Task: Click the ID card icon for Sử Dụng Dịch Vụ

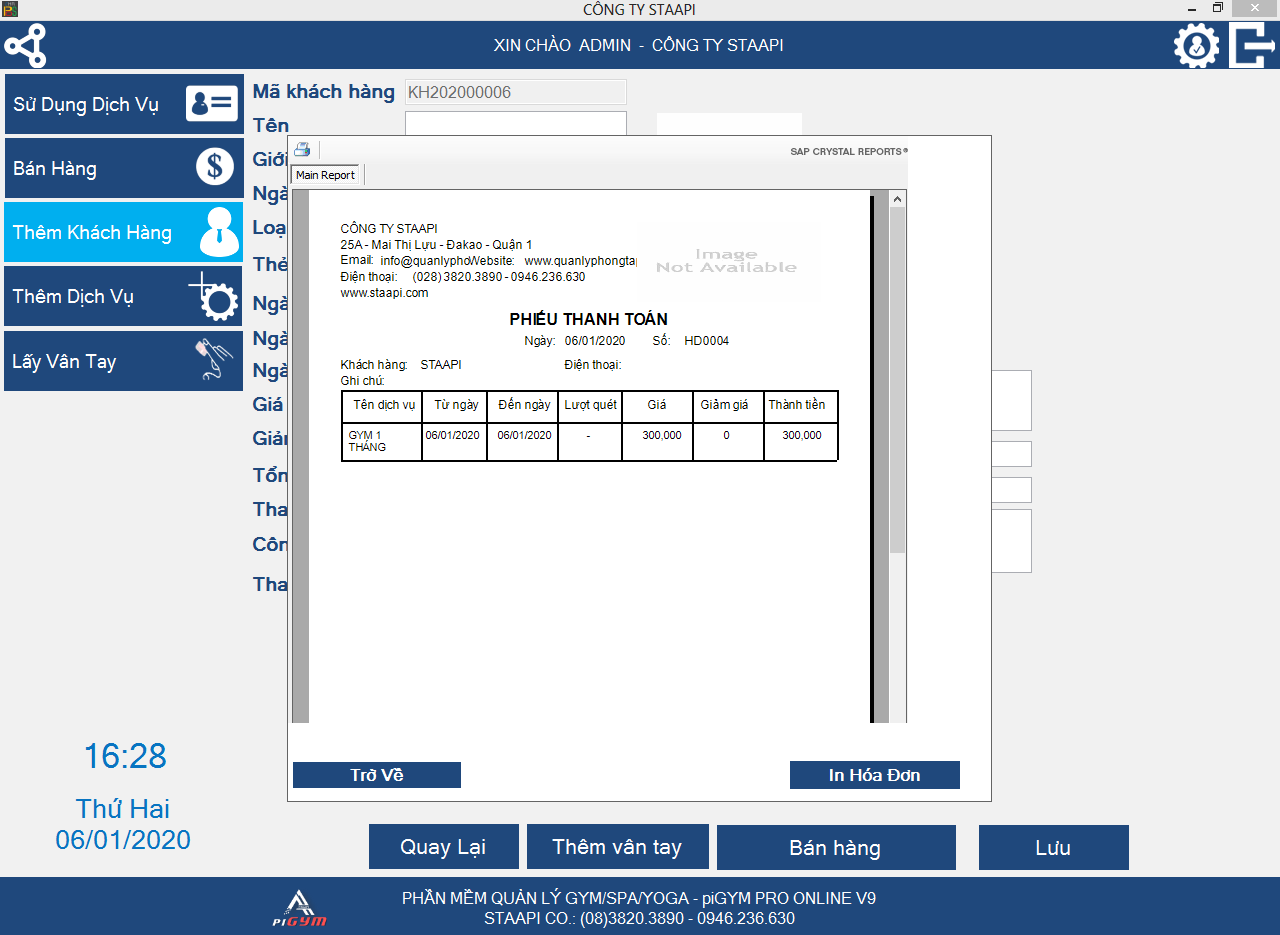Action: click(x=212, y=104)
